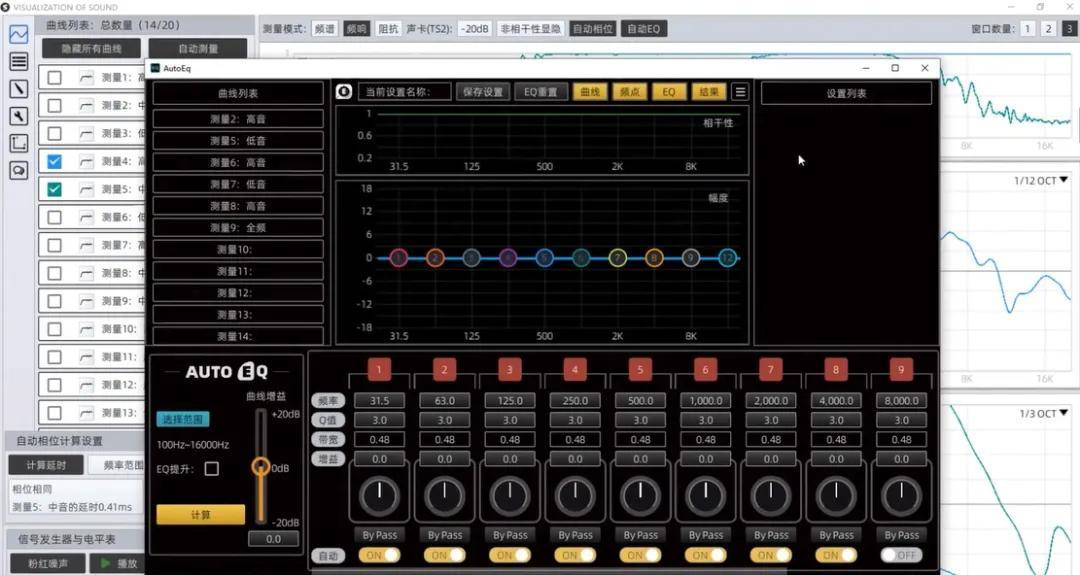Open the -20dB sound card level selector
The width and height of the screenshot is (1080, 575).
(474, 29)
